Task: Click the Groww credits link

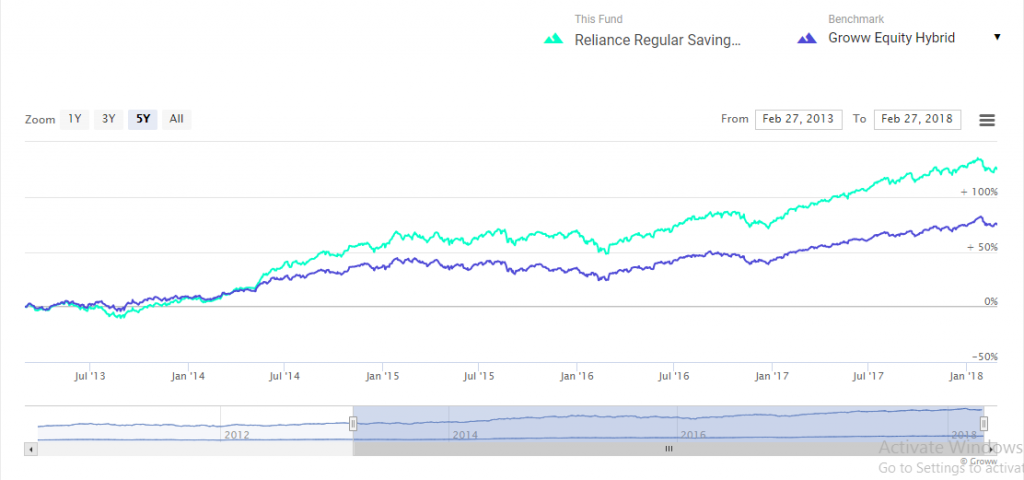Action: pyautogui.click(x=978, y=462)
